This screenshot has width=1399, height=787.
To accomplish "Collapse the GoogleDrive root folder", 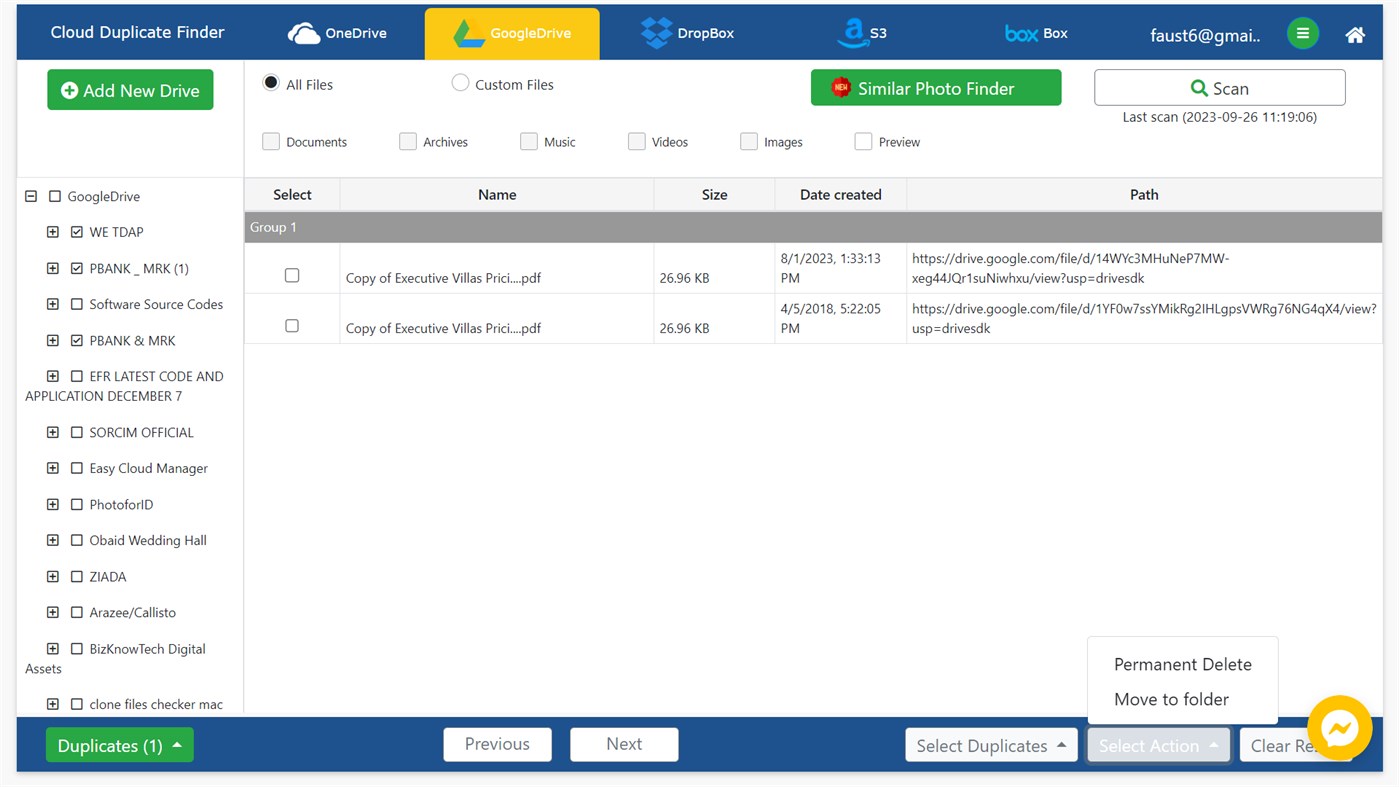I will click(30, 196).
